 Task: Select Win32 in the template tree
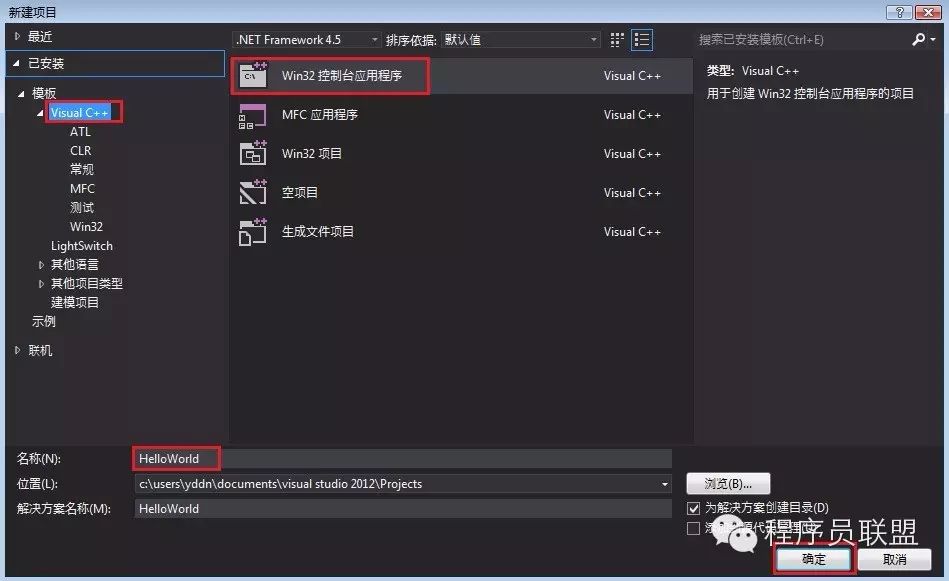click(x=87, y=227)
